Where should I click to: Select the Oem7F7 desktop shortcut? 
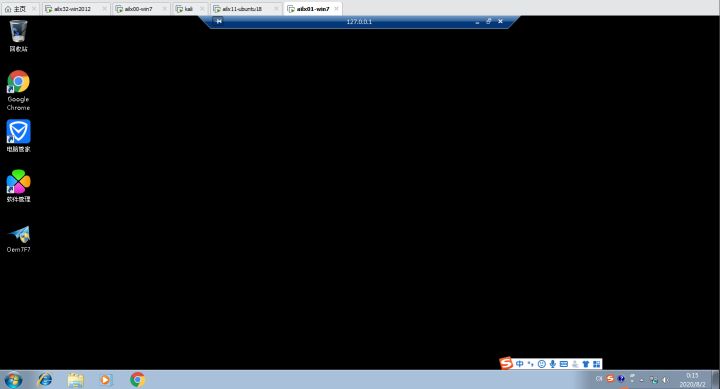tap(18, 239)
